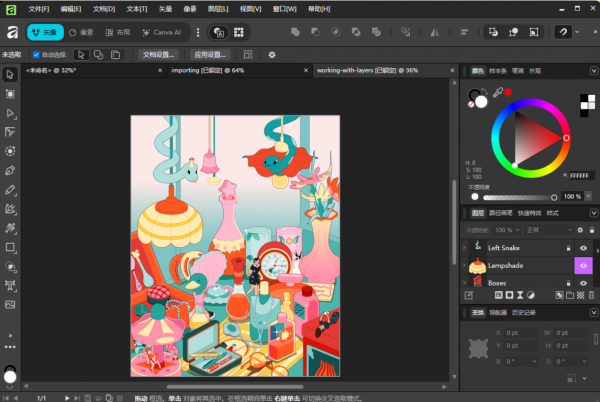600x402 pixels.
Task: Add a group folder in Layers panel
Action: tap(570, 295)
